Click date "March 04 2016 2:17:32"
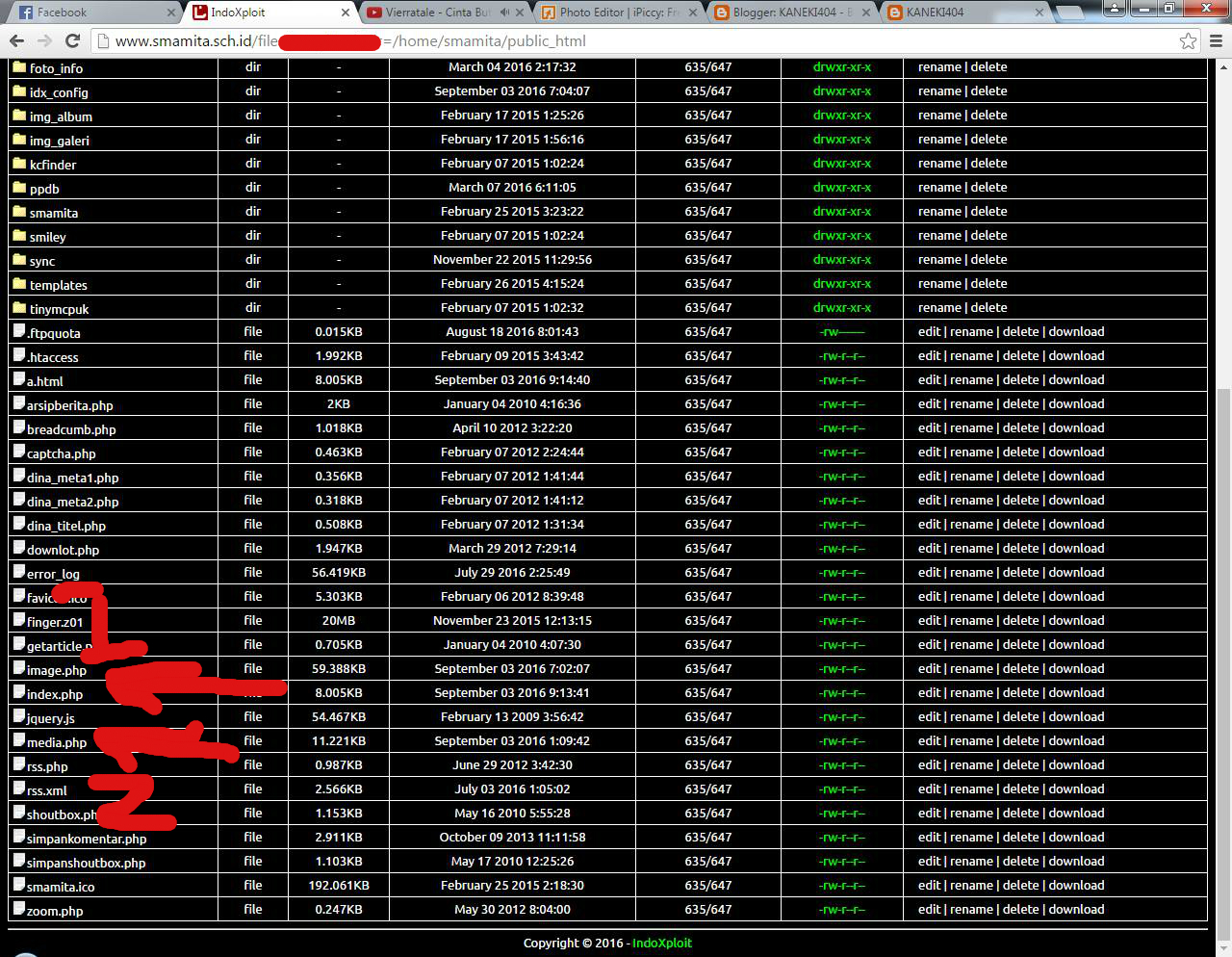1232x957 pixels. [512, 66]
